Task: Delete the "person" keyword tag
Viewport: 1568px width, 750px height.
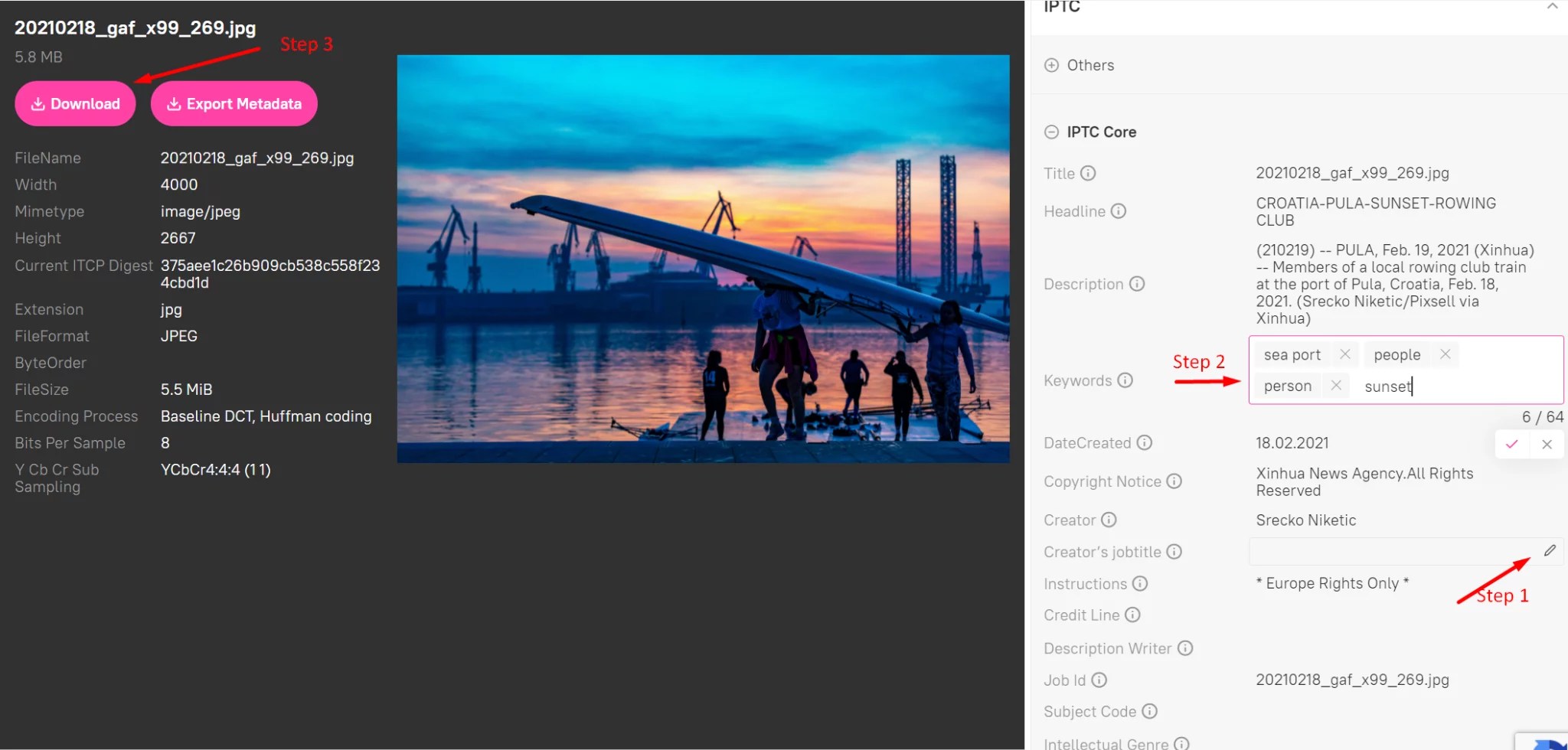Action: 1336,385
